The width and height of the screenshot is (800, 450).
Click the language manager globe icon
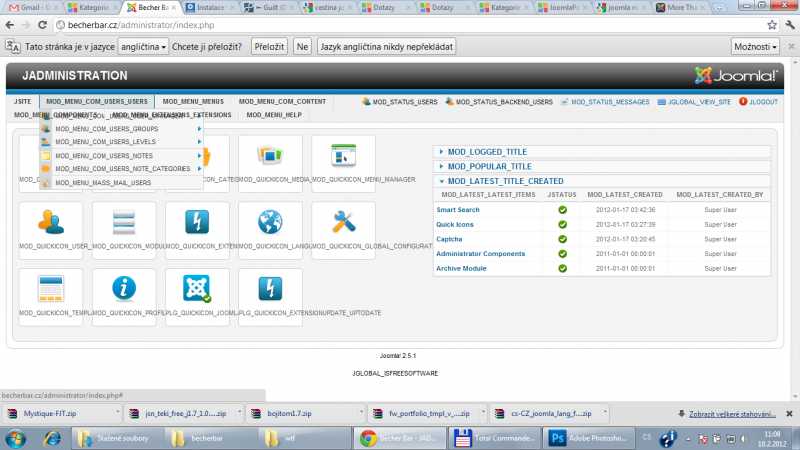point(270,223)
